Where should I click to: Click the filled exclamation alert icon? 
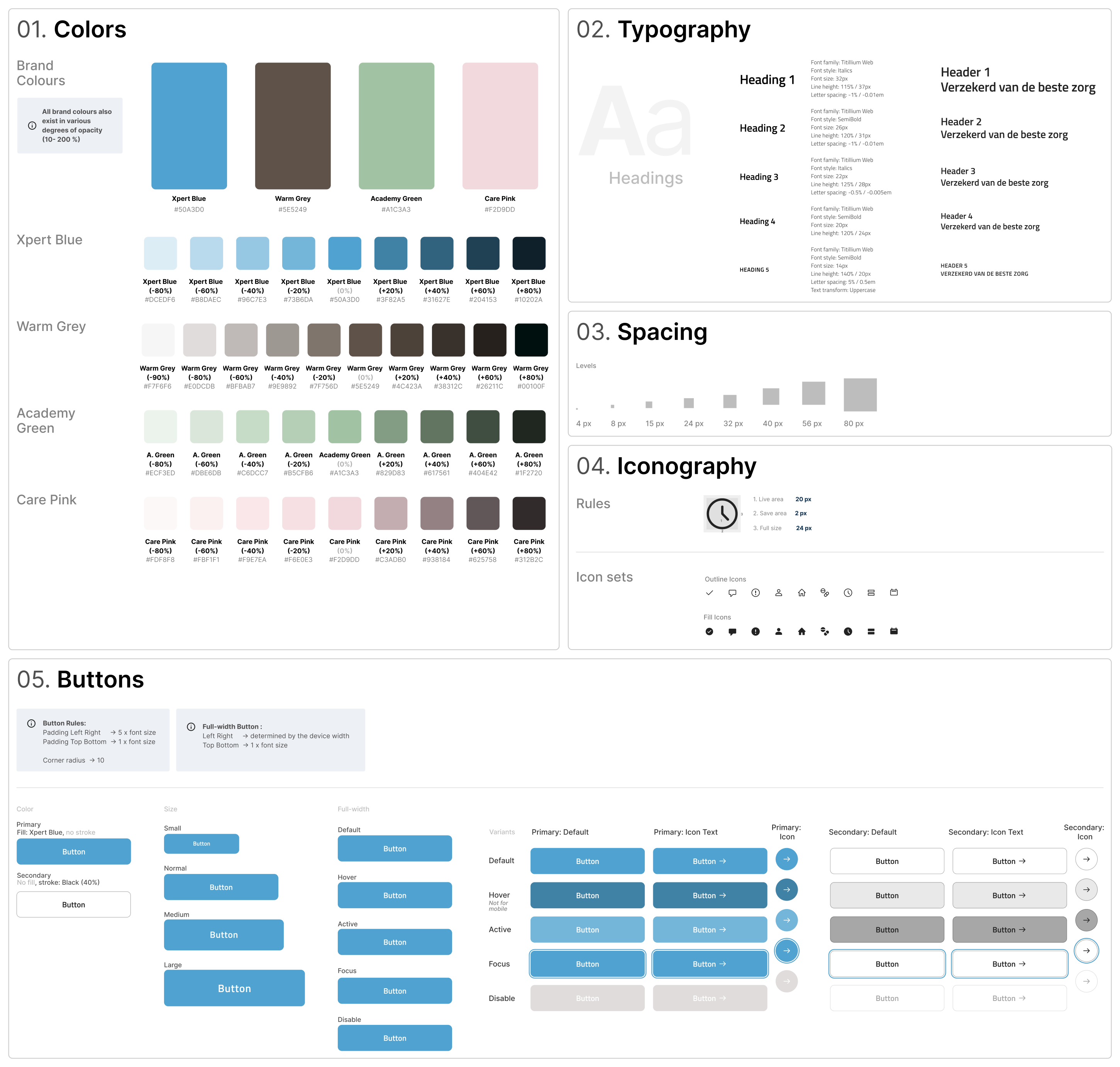coord(755,631)
